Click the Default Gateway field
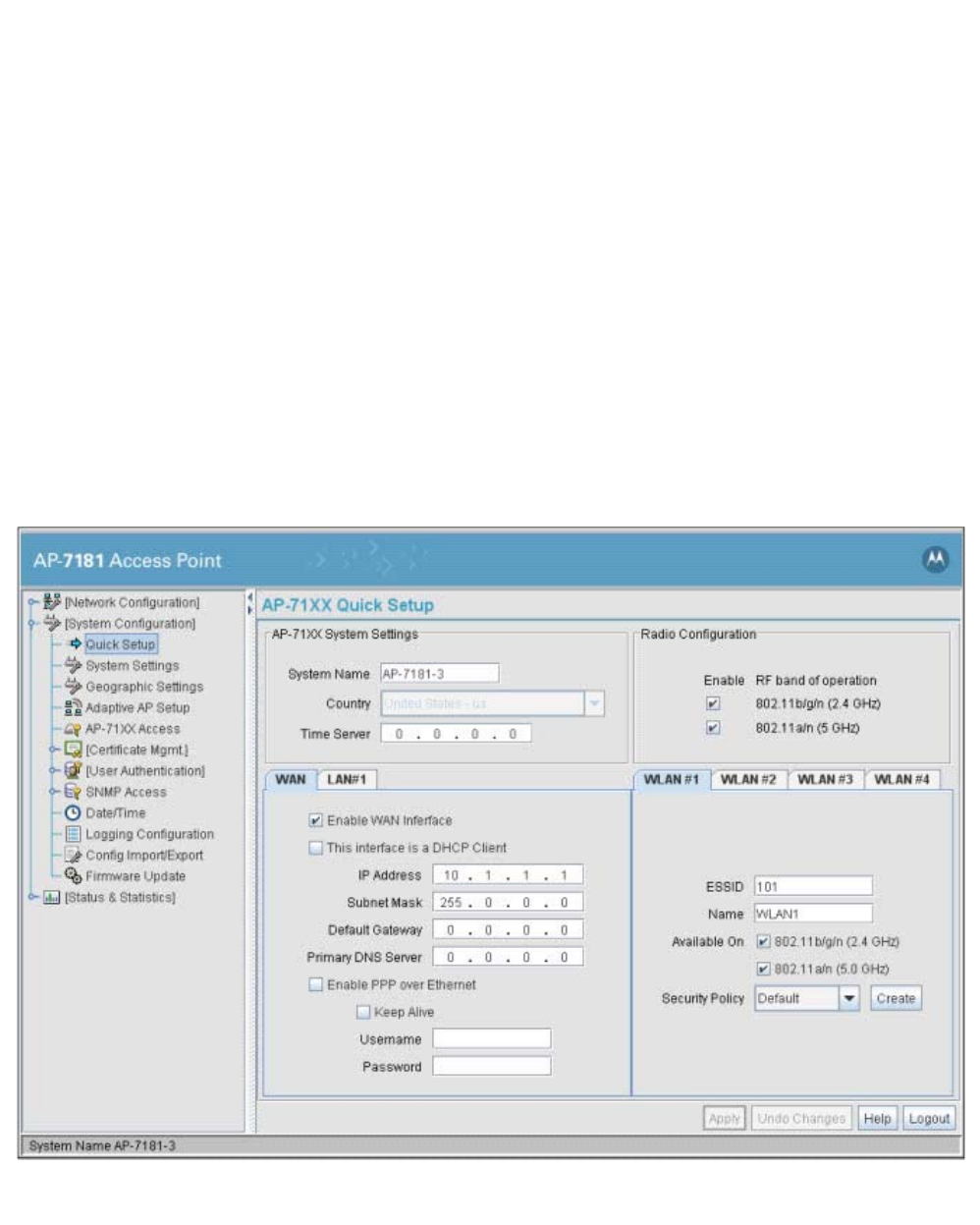The width and height of the screenshot is (980, 1225). (508, 929)
